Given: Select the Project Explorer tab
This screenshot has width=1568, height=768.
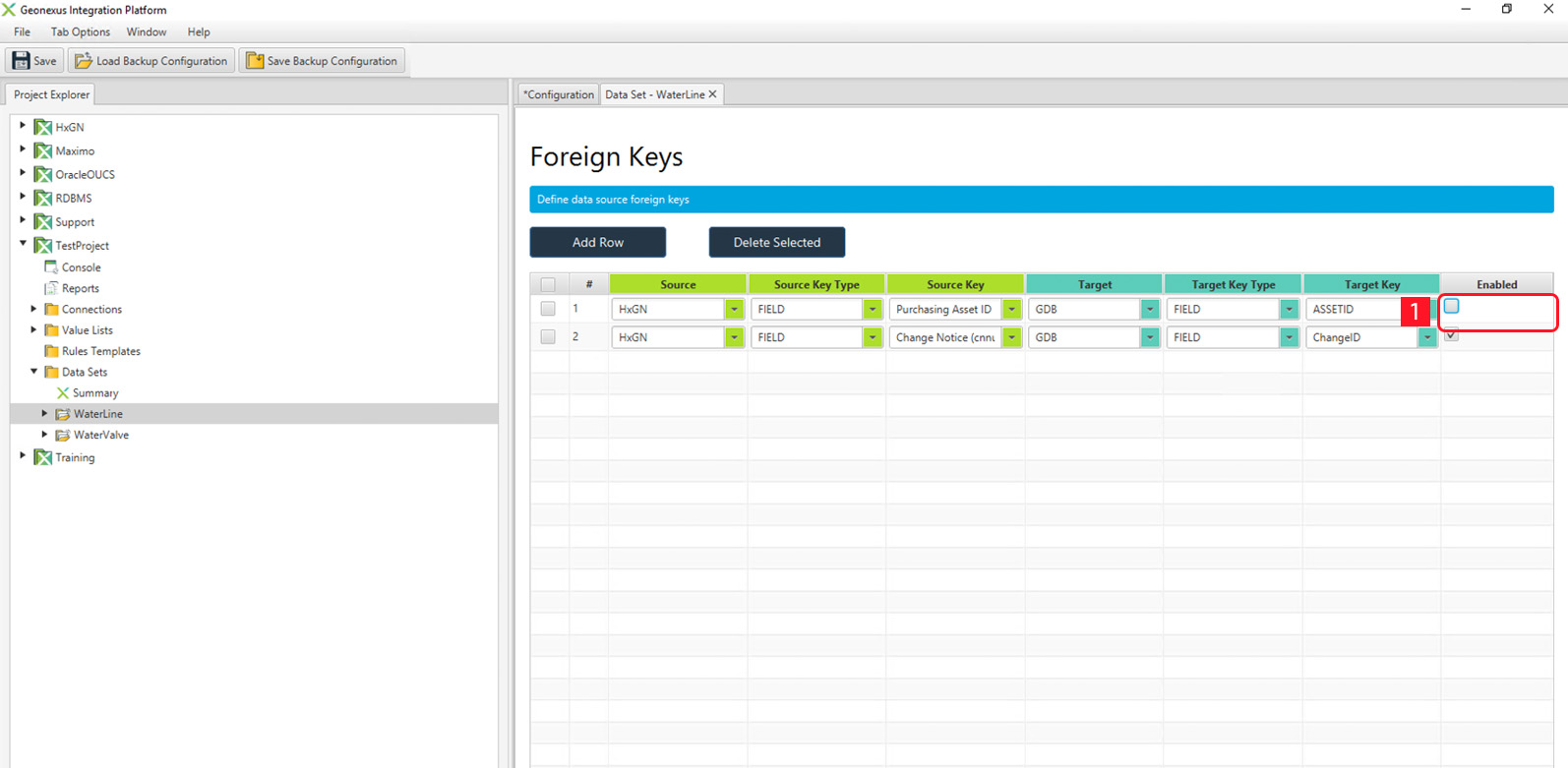Looking at the screenshot, I should click(x=51, y=94).
